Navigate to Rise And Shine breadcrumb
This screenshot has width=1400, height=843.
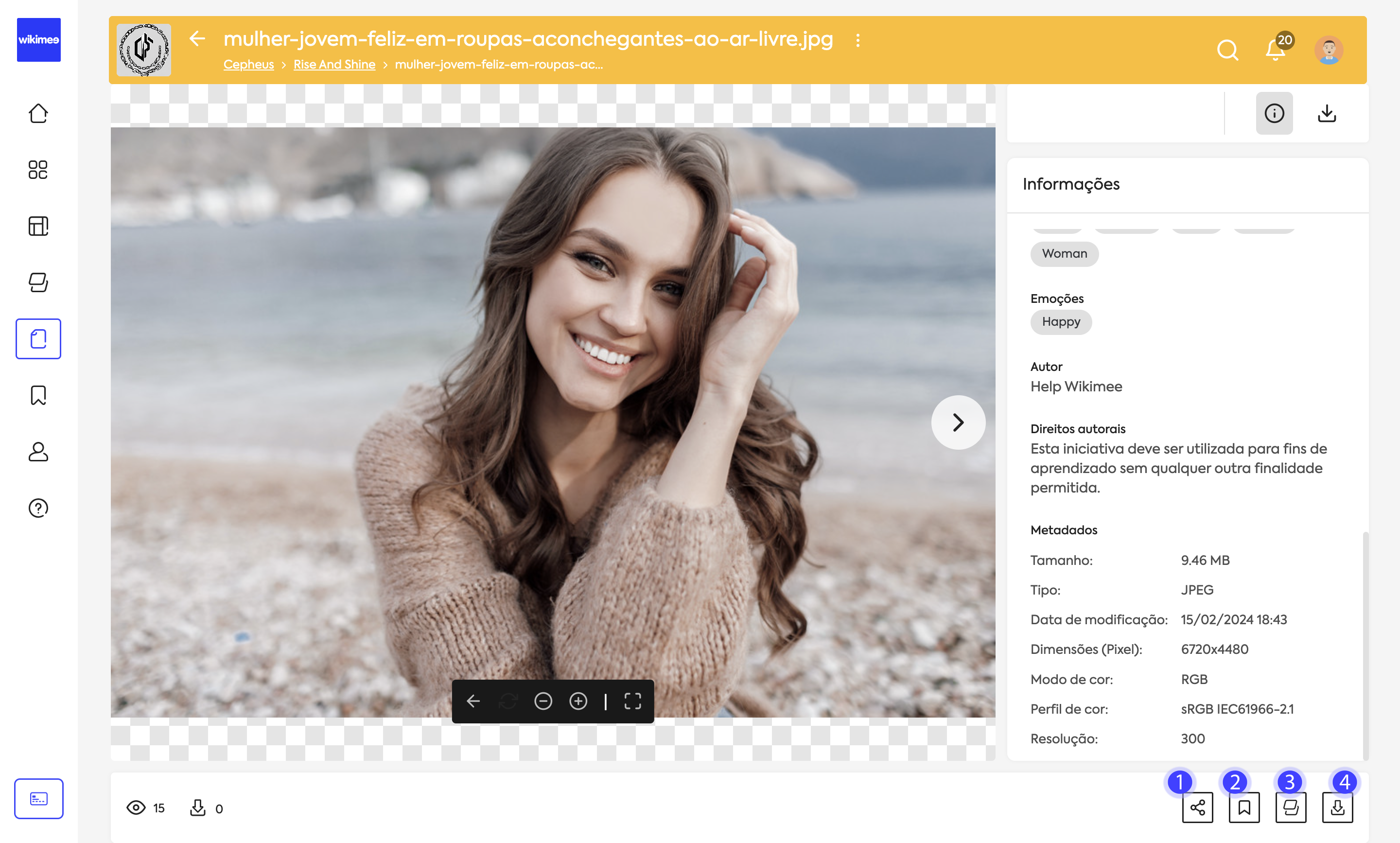pyautogui.click(x=334, y=64)
